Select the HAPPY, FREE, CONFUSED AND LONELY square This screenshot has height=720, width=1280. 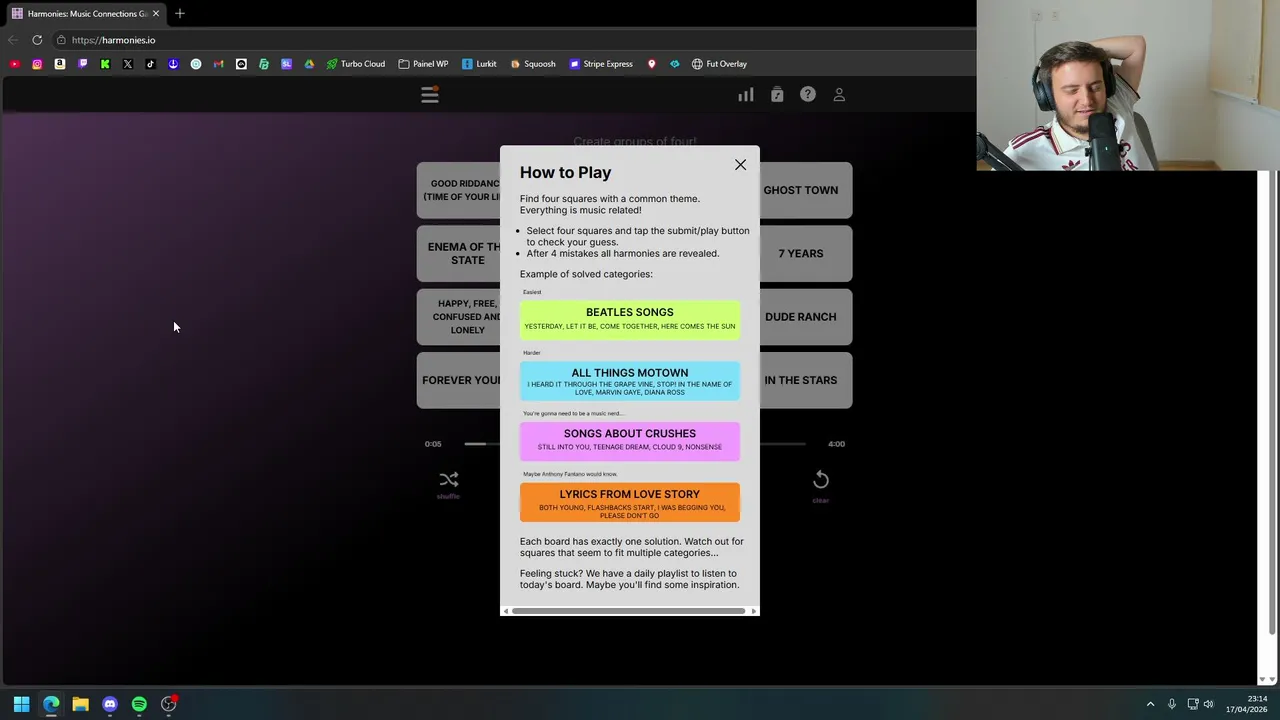coord(458,317)
